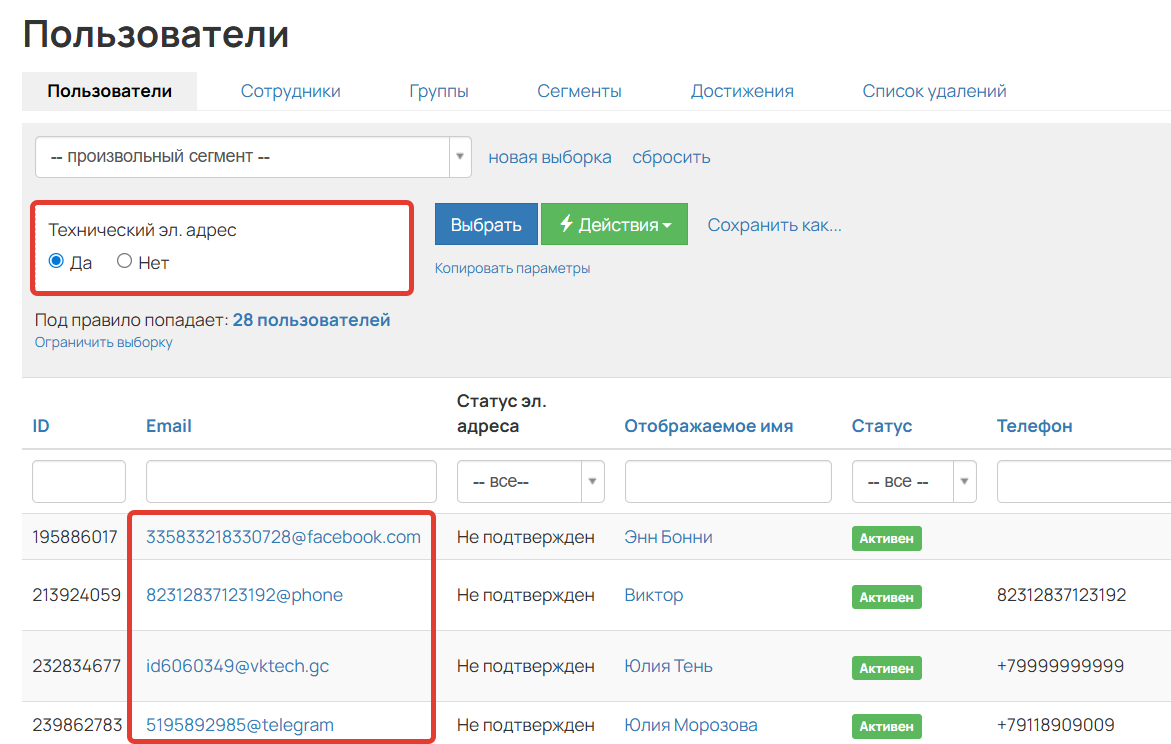Image resolution: width=1171 pixels, height=744 pixels.
Task: Select the 'Да' radio button
Action: click(57, 262)
